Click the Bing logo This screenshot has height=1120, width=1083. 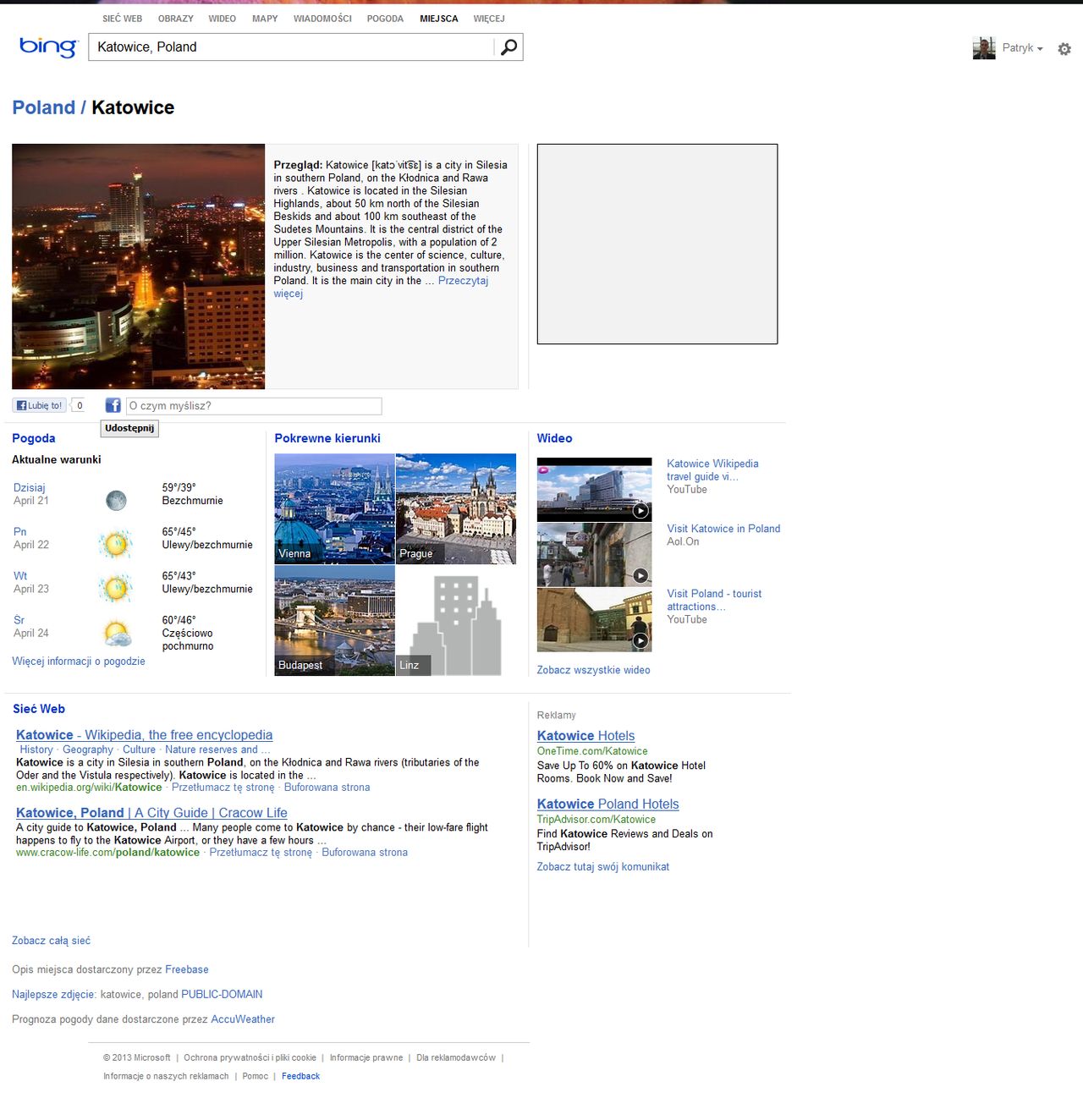tap(48, 47)
